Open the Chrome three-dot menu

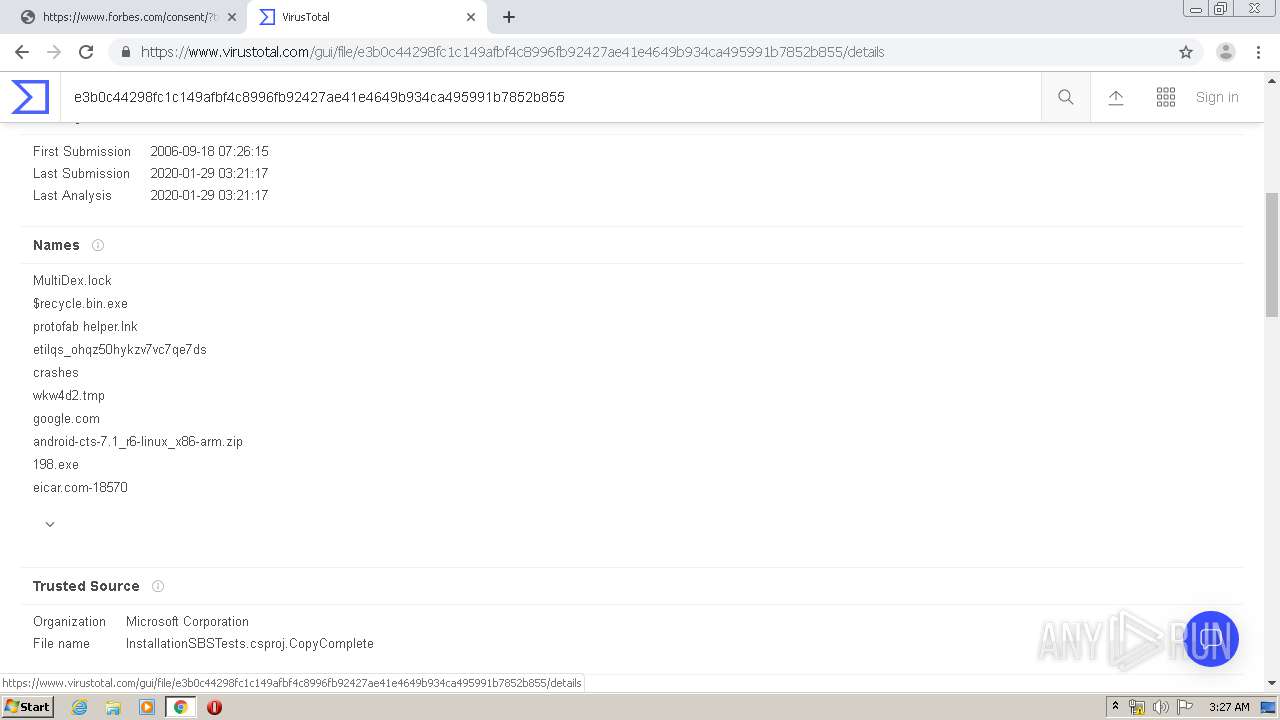pos(1260,52)
